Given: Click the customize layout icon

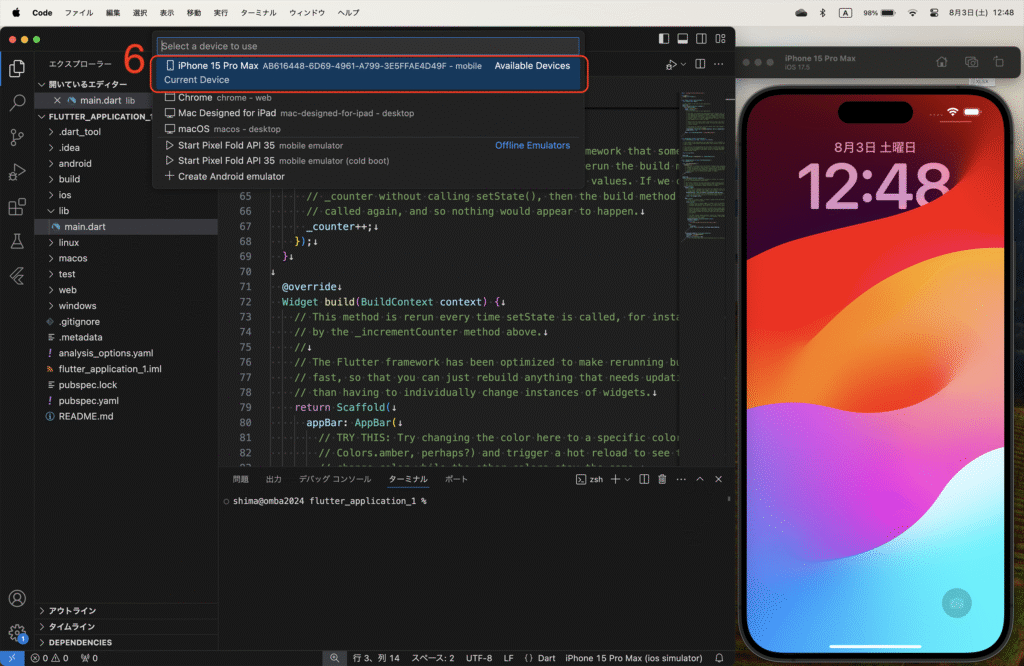Looking at the screenshot, I should tap(720, 39).
